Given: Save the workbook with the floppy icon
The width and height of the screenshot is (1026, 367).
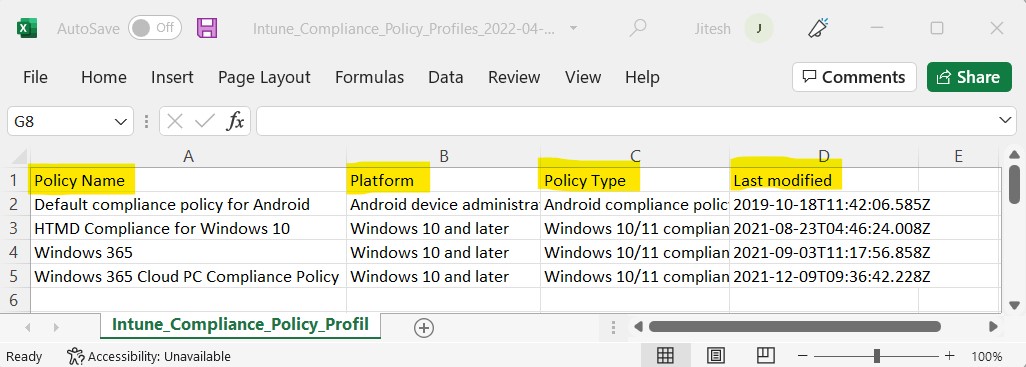Looking at the screenshot, I should pos(207,28).
